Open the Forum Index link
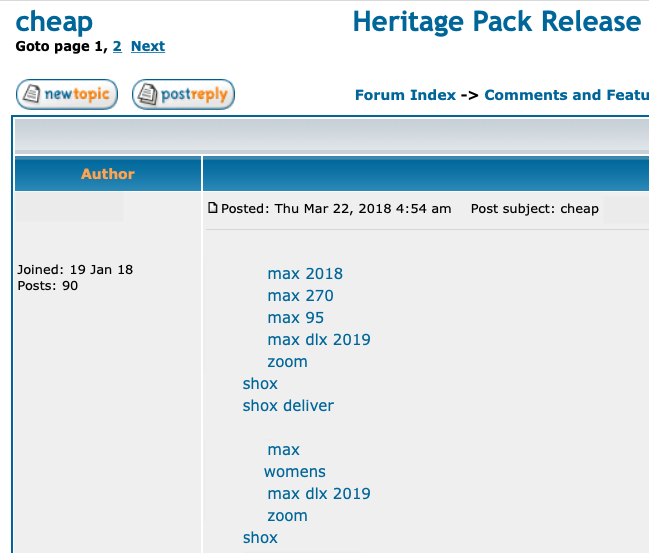This screenshot has height=553, width=649. tap(405, 95)
